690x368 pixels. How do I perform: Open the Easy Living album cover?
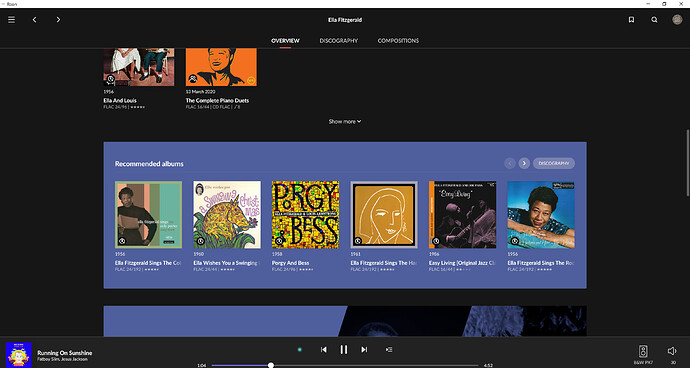462,214
